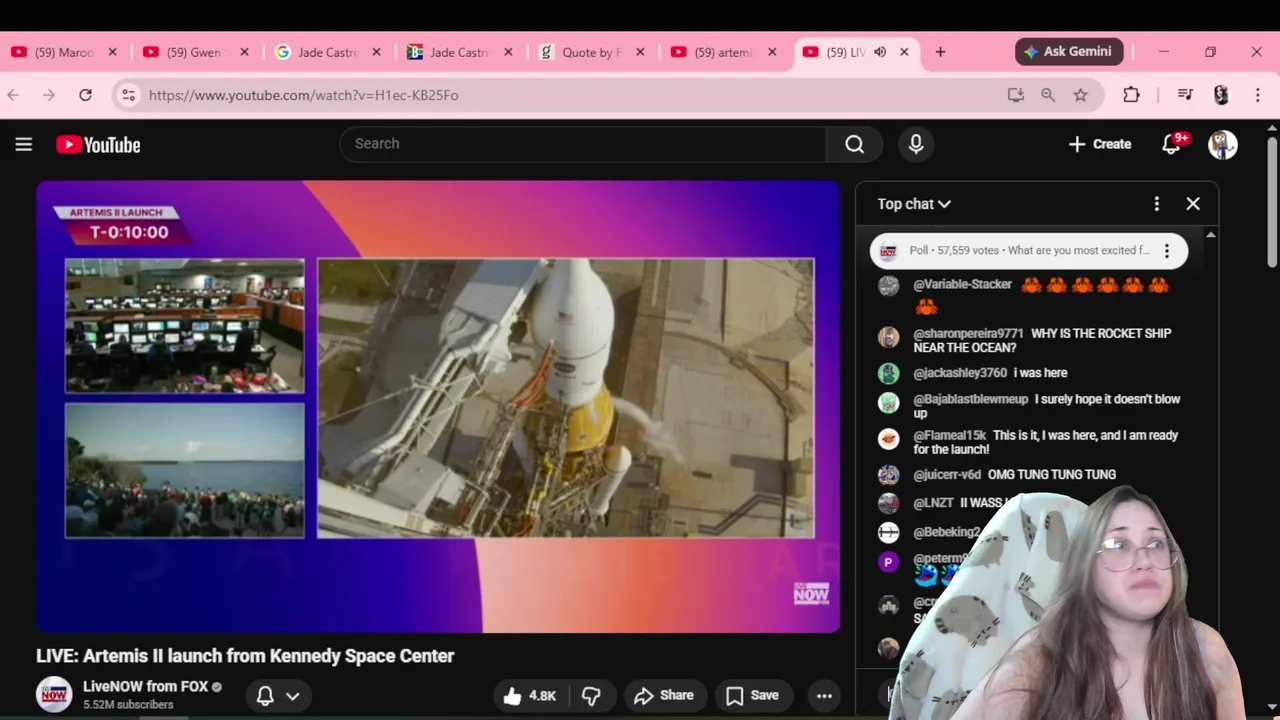The image size is (1280, 720).
Task: Open the media control icon
Action: pos(1185,95)
